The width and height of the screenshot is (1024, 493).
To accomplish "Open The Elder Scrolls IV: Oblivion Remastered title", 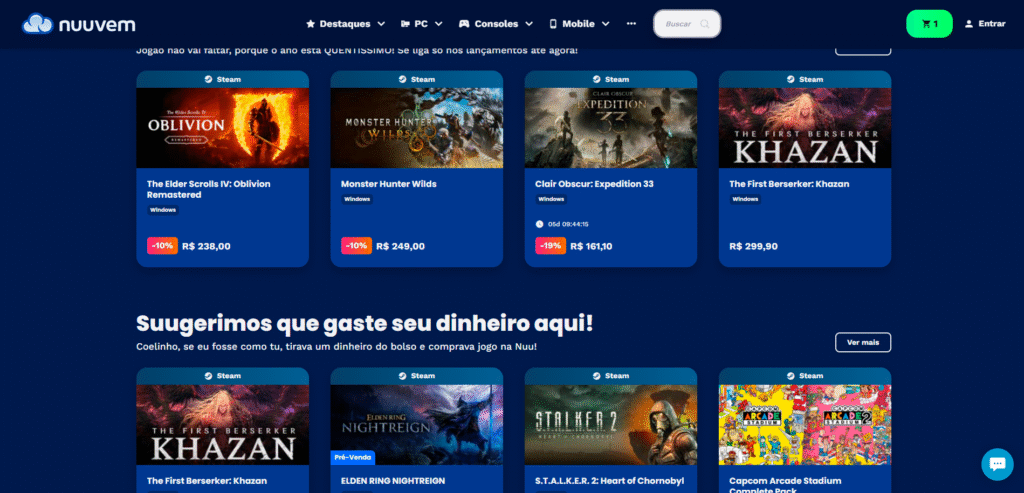I will [208, 189].
